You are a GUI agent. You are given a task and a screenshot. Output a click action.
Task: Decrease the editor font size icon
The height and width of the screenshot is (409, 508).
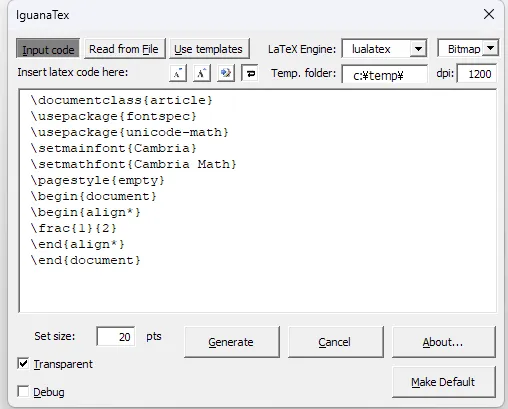click(178, 73)
